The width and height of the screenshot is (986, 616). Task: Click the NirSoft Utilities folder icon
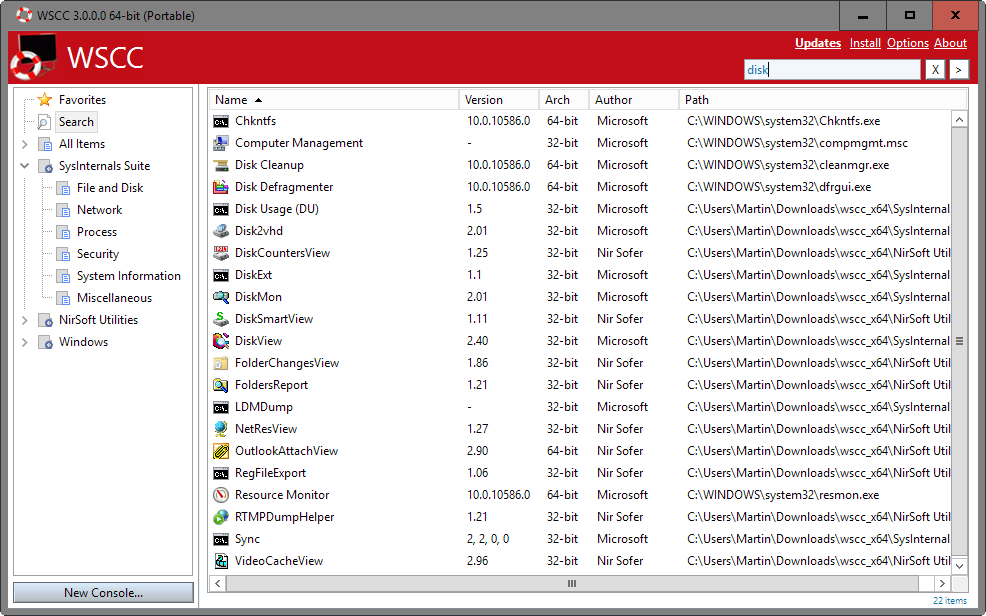[x=45, y=320]
